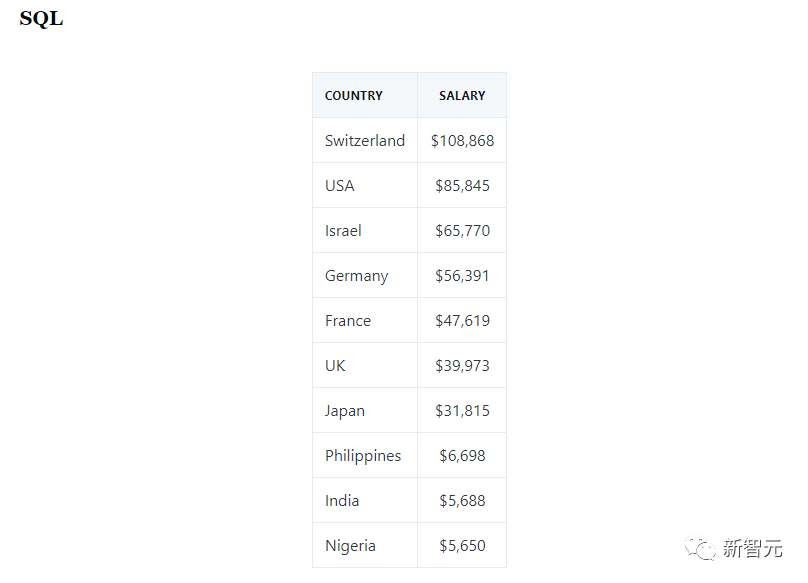Select the Switzerland country cell
808x583 pixels.
365,141
